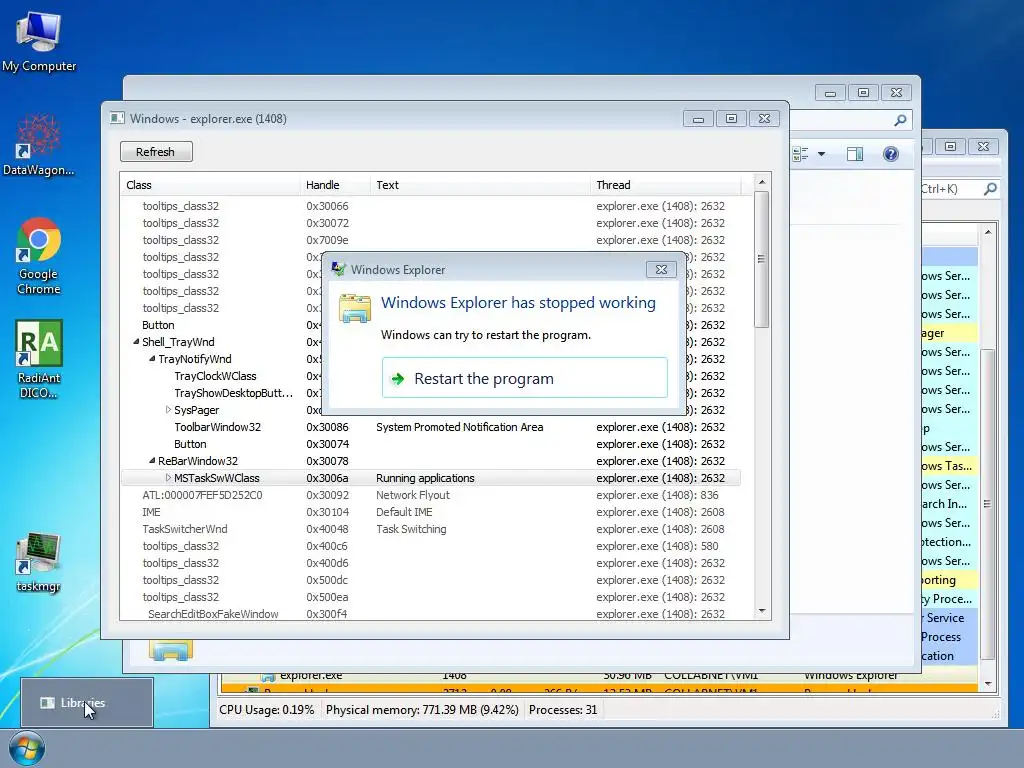This screenshot has width=1024, height=768.
Task: Click the library folder icon in the Explorer details pane
Action: (170, 650)
